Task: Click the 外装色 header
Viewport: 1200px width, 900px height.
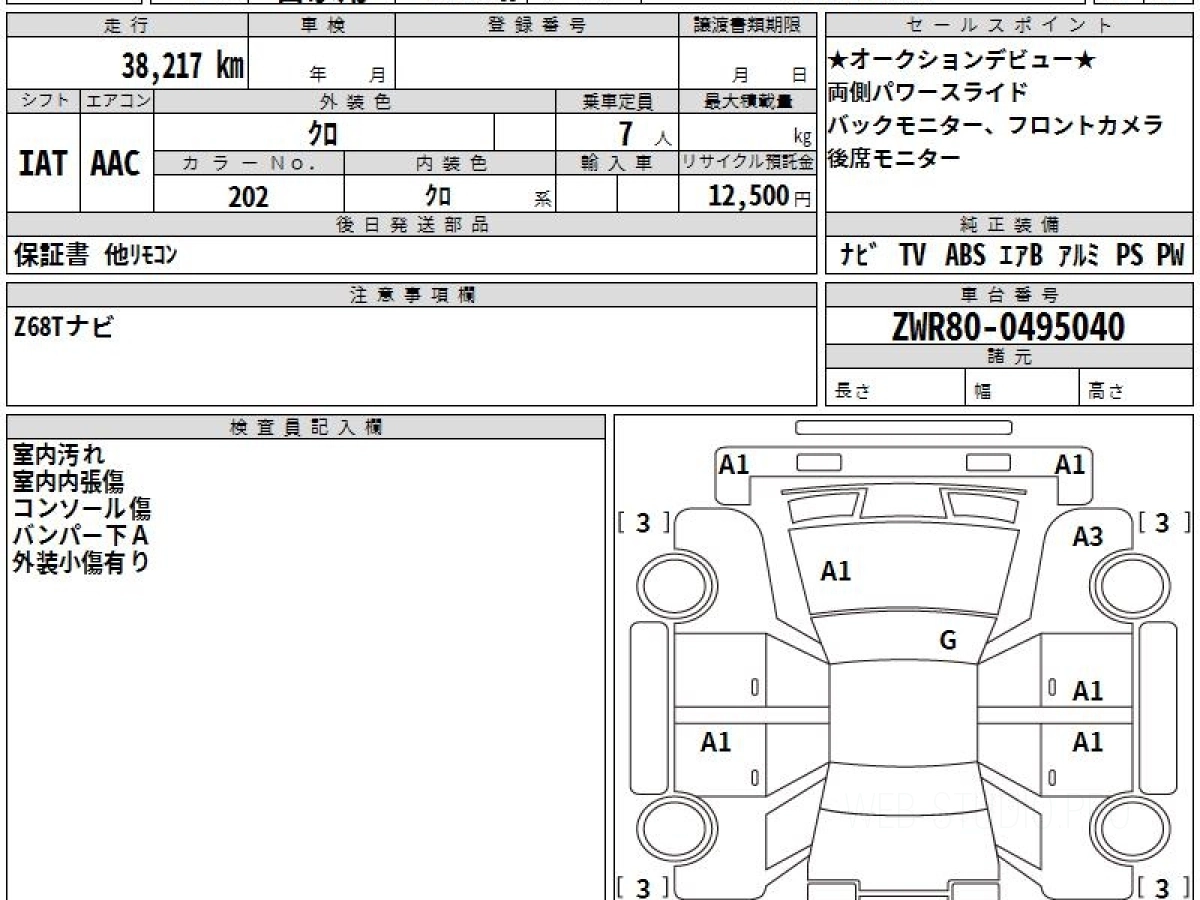Action: (355, 101)
